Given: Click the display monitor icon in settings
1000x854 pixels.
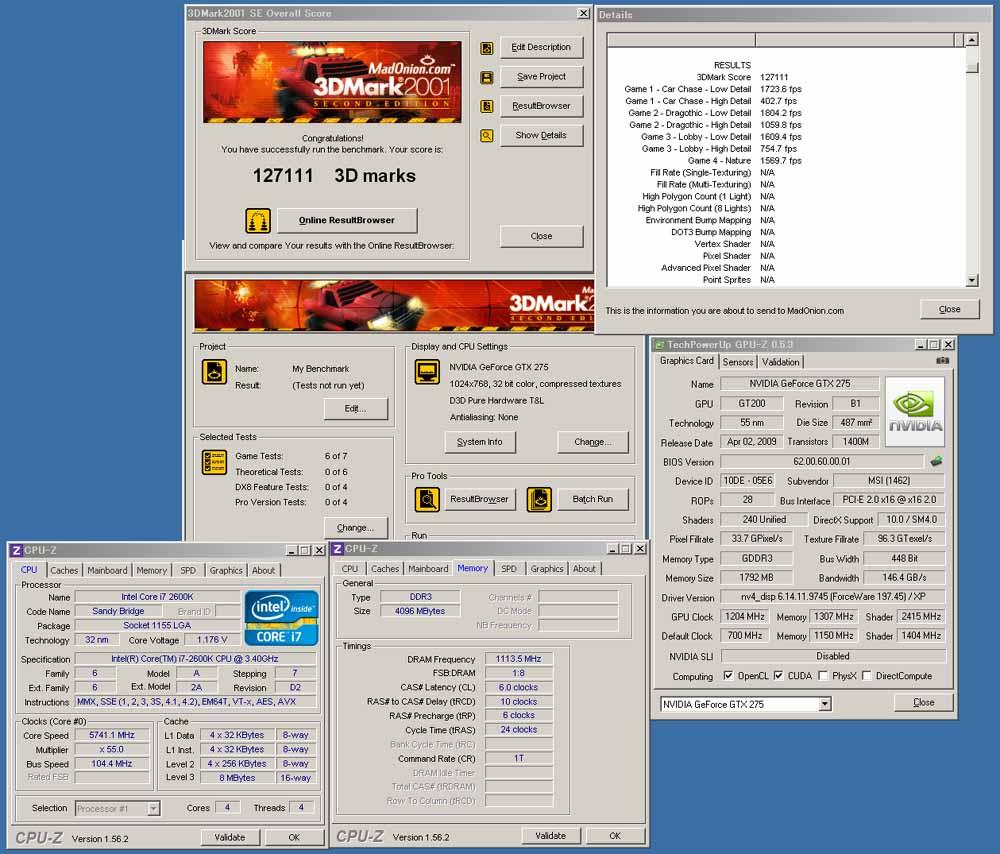Looking at the screenshot, I should (427, 371).
